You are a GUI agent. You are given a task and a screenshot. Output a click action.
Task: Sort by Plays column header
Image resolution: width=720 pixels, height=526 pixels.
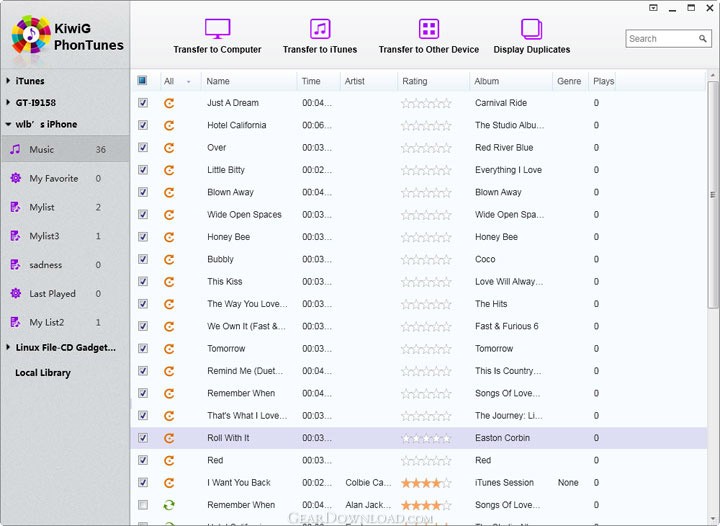point(603,81)
